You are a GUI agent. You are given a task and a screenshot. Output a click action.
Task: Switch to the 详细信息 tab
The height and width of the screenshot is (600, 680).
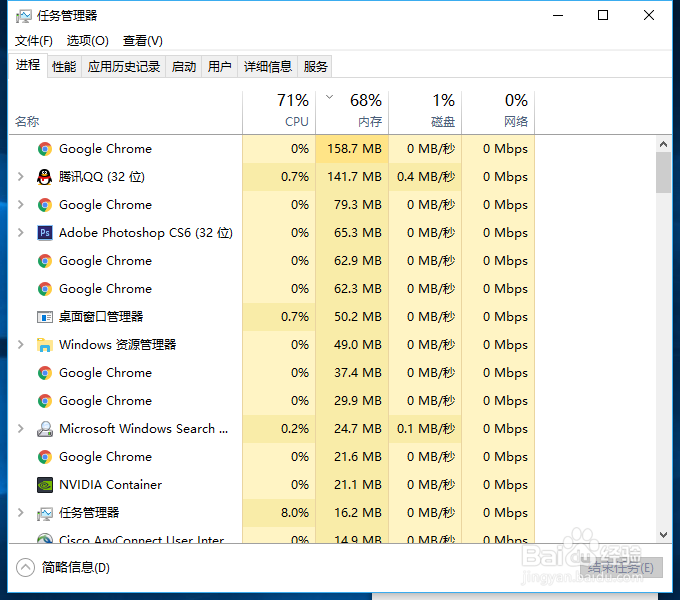tap(268, 67)
